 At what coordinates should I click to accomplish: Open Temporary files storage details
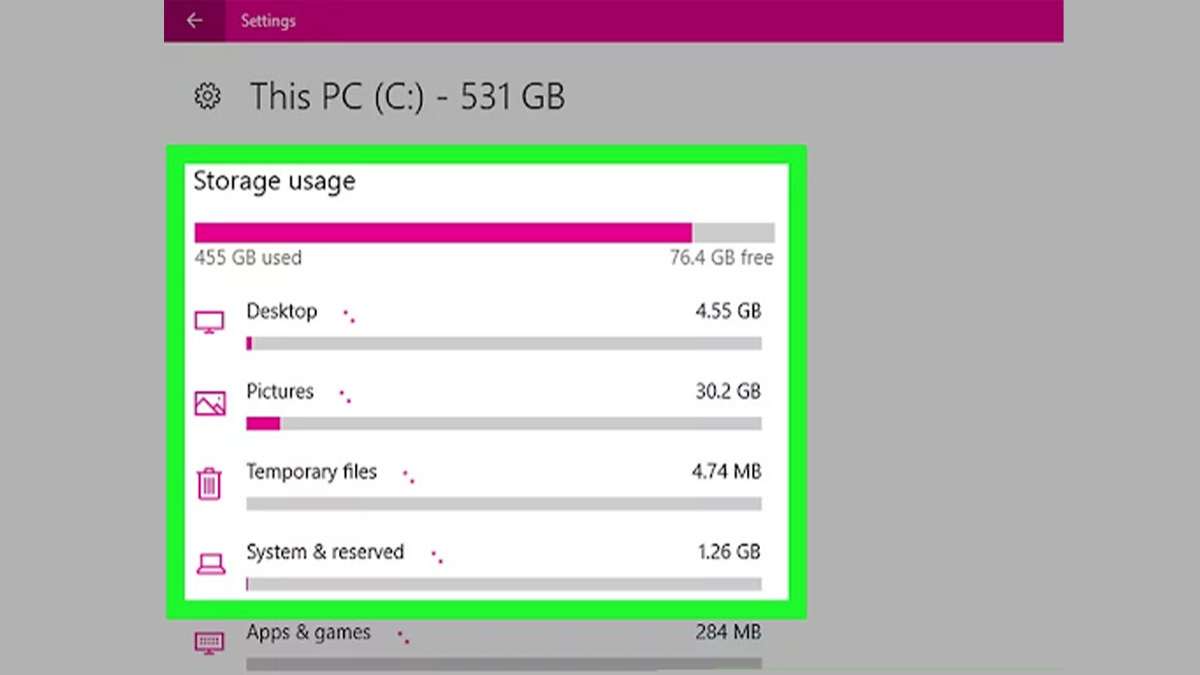click(312, 472)
